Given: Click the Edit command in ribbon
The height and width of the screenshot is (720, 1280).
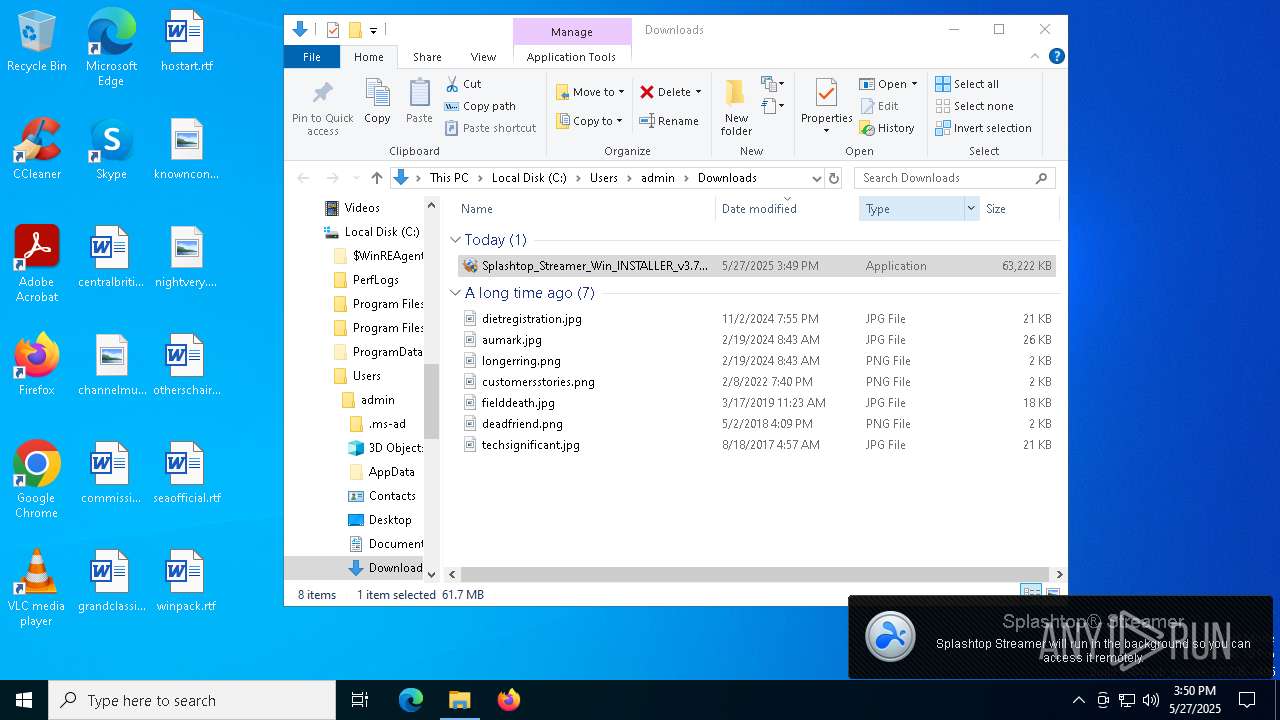Looking at the screenshot, I should [x=879, y=106].
